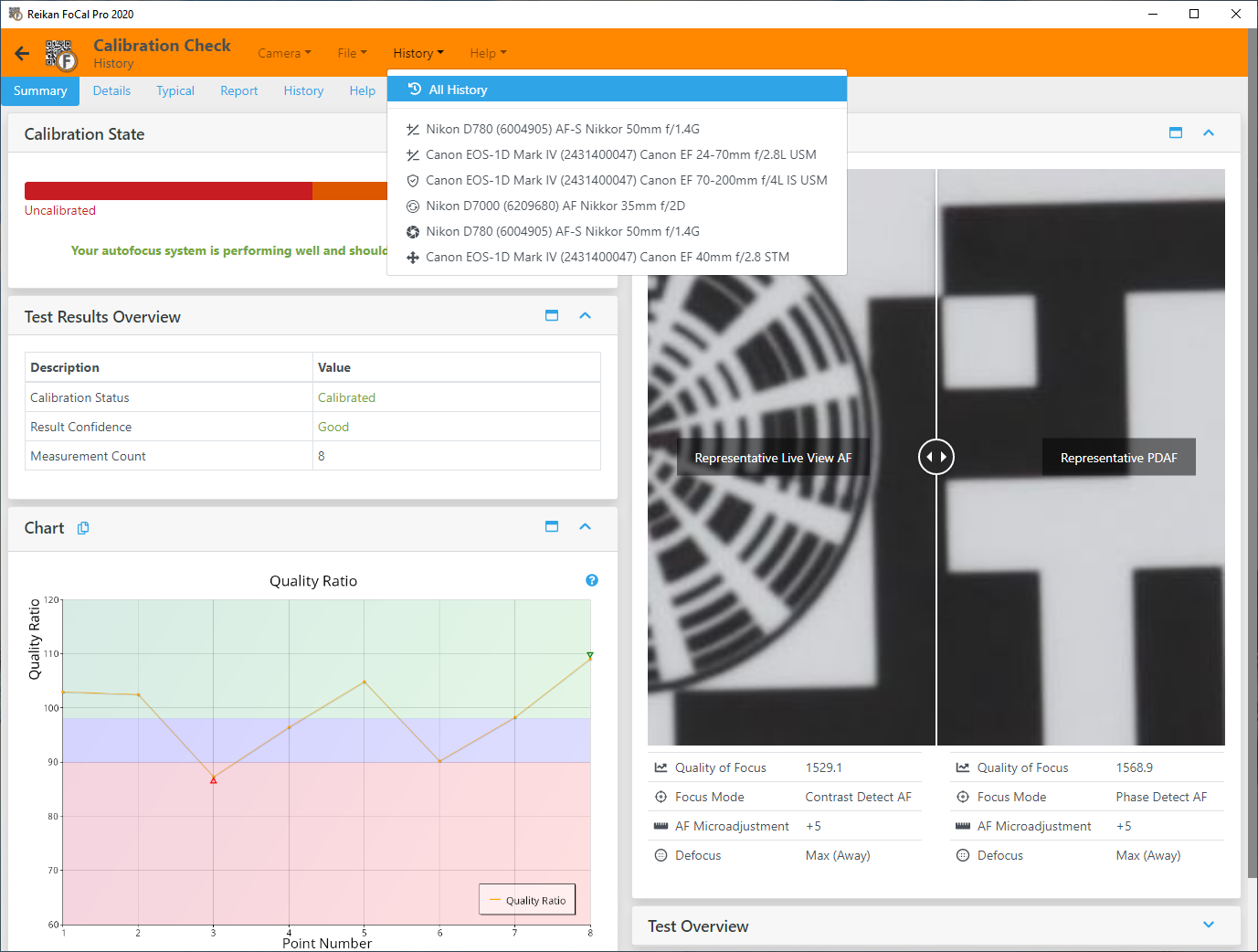This screenshot has width=1258, height=952.
Task: Click the green triangle marker at point 8
Action: coord(590,655)
